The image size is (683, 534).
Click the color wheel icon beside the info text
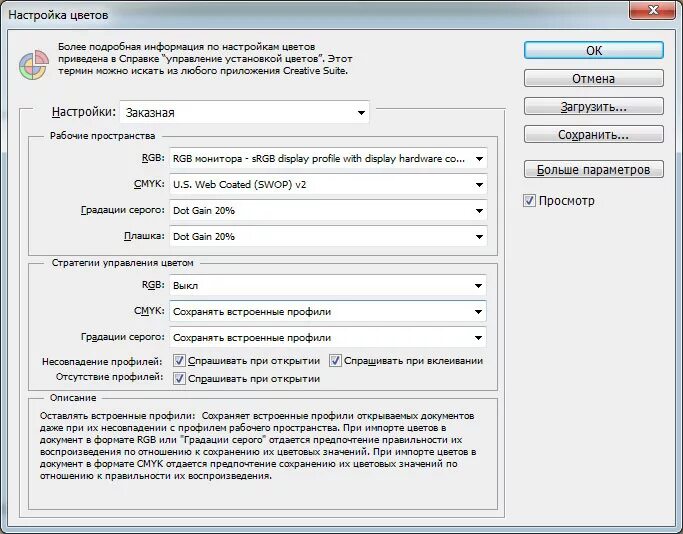34,65
